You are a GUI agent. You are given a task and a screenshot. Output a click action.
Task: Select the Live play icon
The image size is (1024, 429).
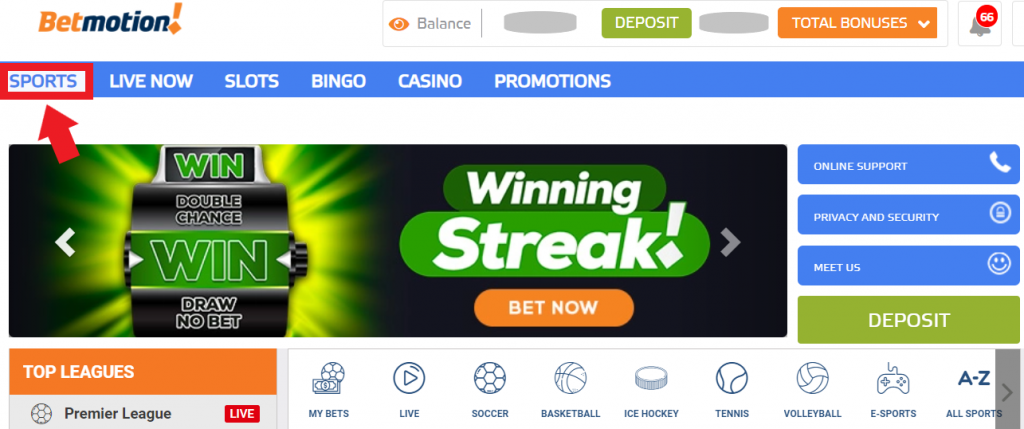(409, 378)
